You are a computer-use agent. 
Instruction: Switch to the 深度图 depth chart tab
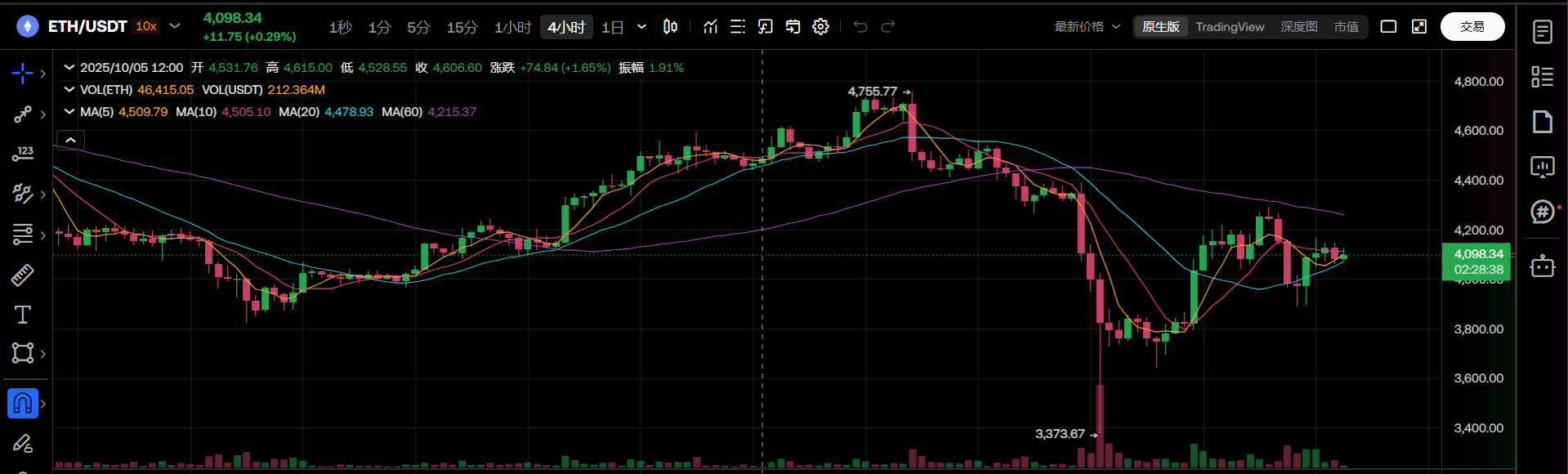(1298, 27)
